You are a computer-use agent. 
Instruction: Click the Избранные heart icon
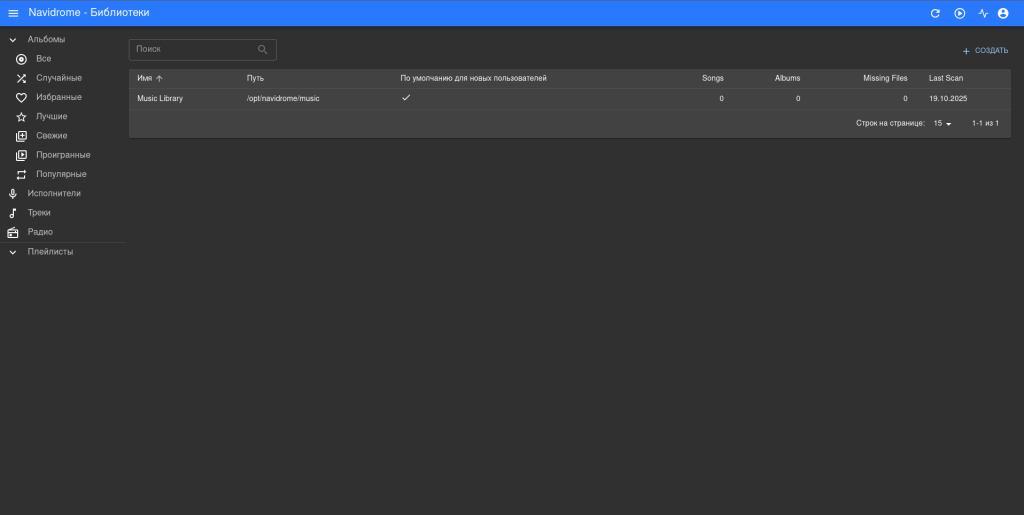(x=21, y=98)
